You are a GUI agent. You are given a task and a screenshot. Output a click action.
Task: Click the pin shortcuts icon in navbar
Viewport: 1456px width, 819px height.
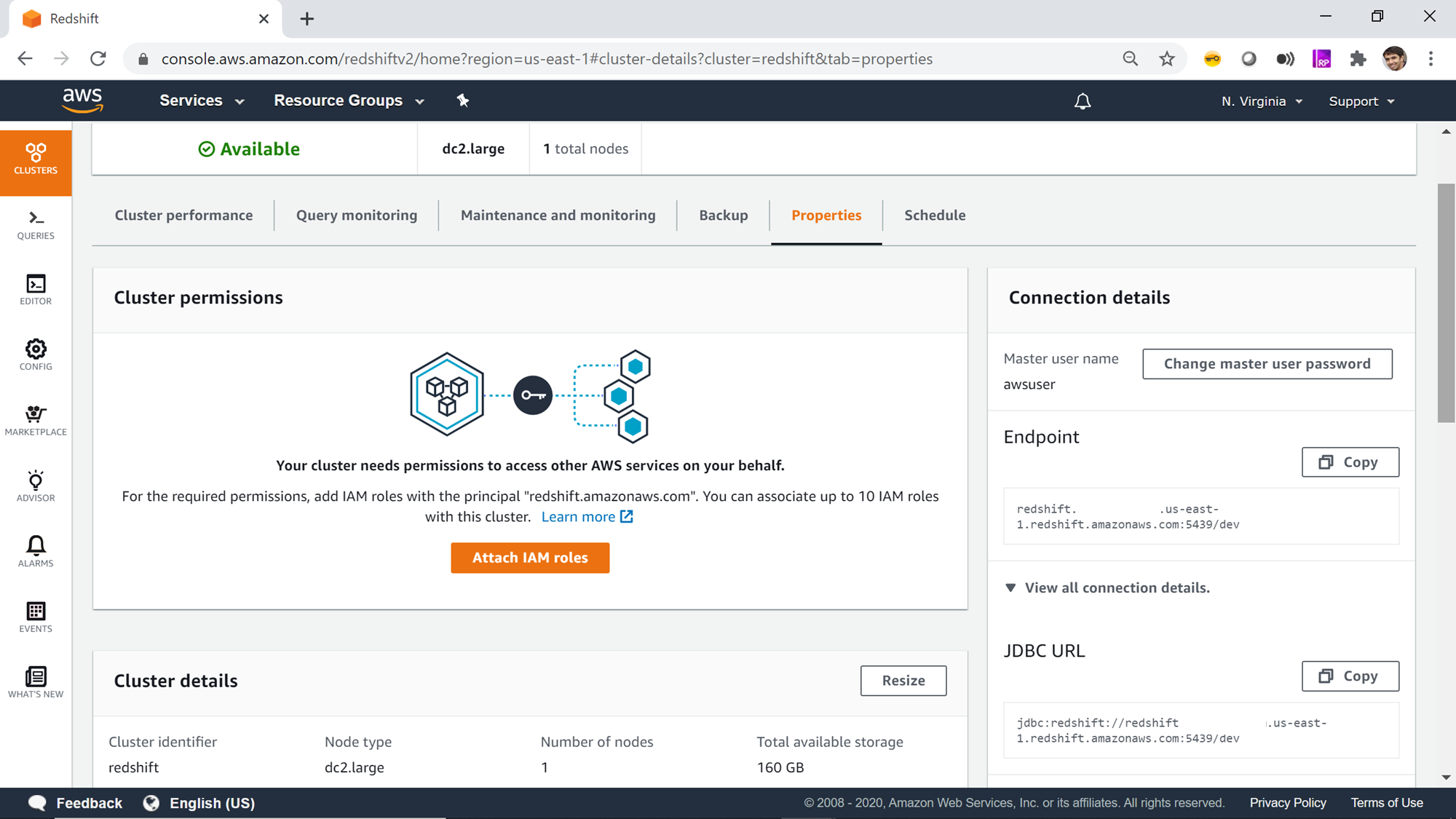[463, 100]
